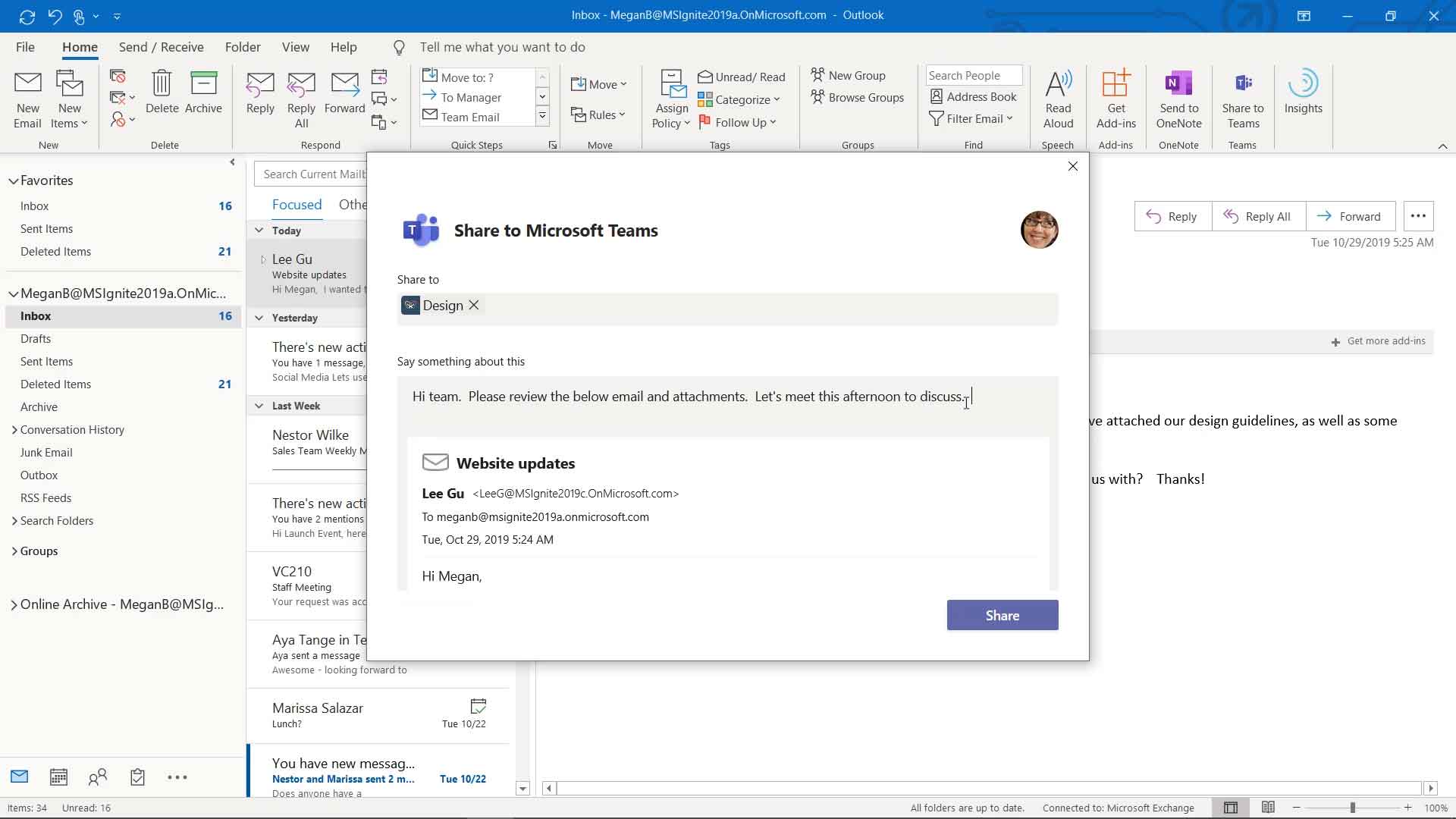This screenshot has width=1456, height=819.
Task: Remove Design tag from Share to field
Action: tap(473, 305)
